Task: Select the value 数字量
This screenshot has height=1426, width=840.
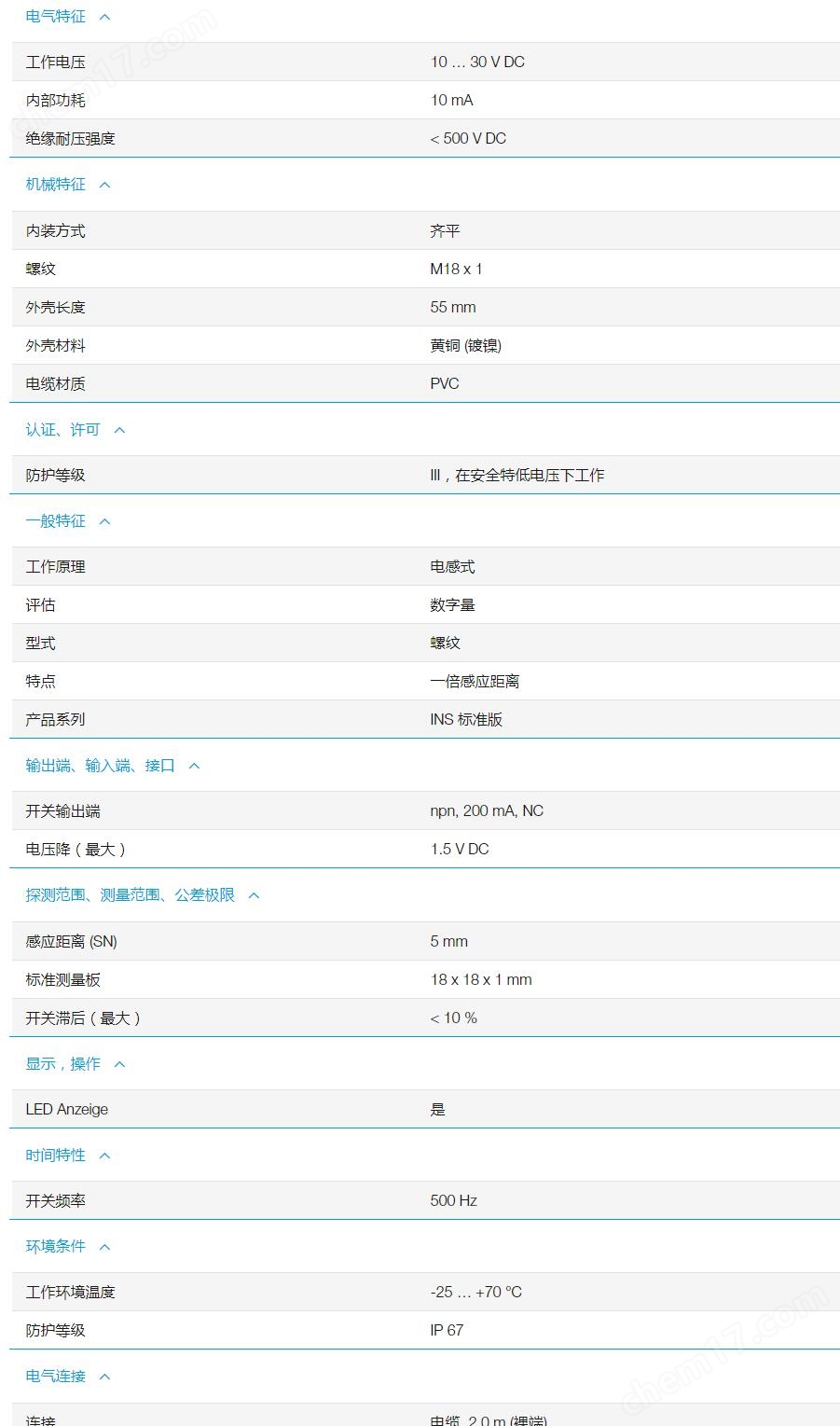Action: 452,605
